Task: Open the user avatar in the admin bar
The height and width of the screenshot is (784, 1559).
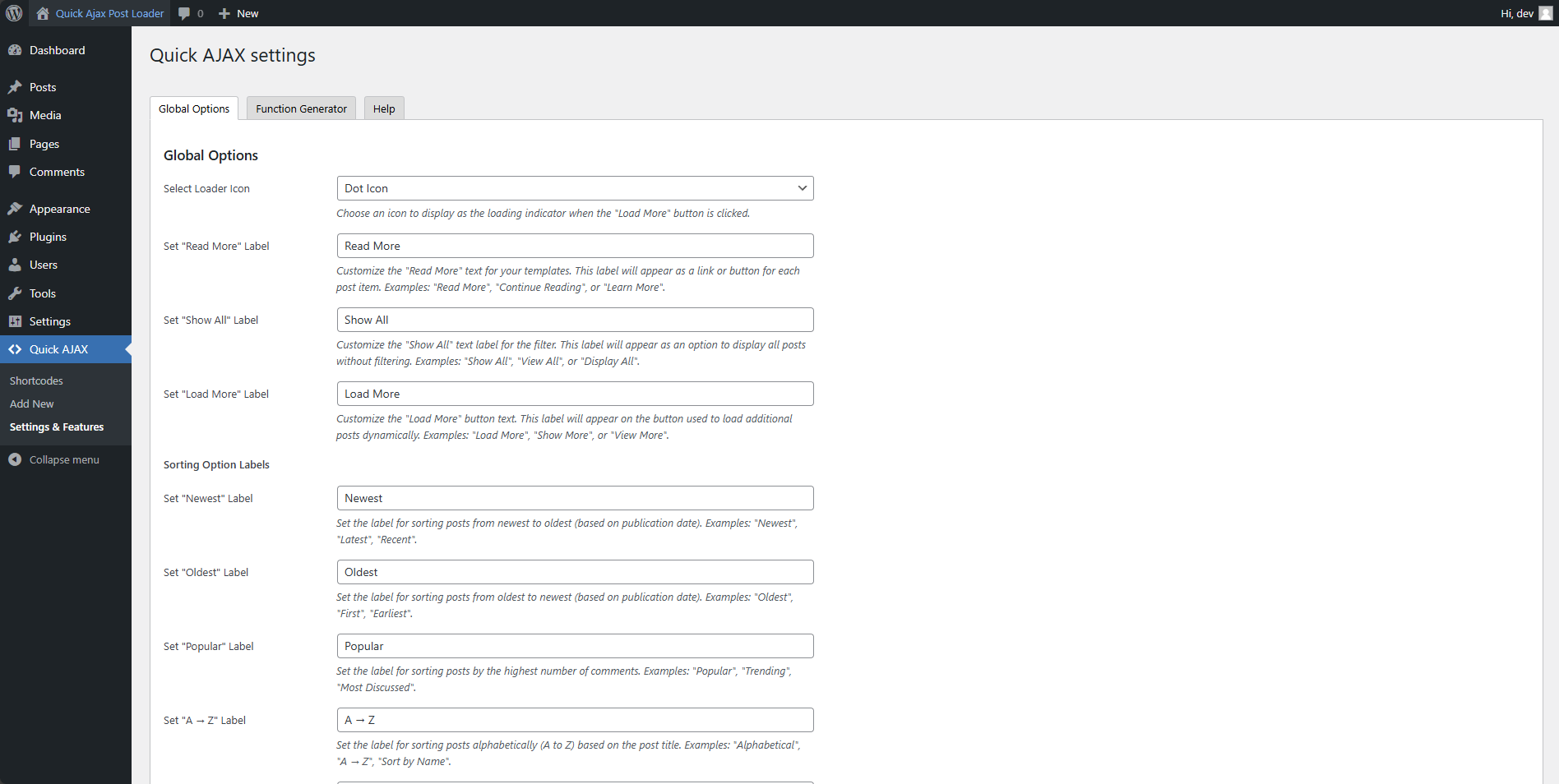Action: tap(1546, 13)
